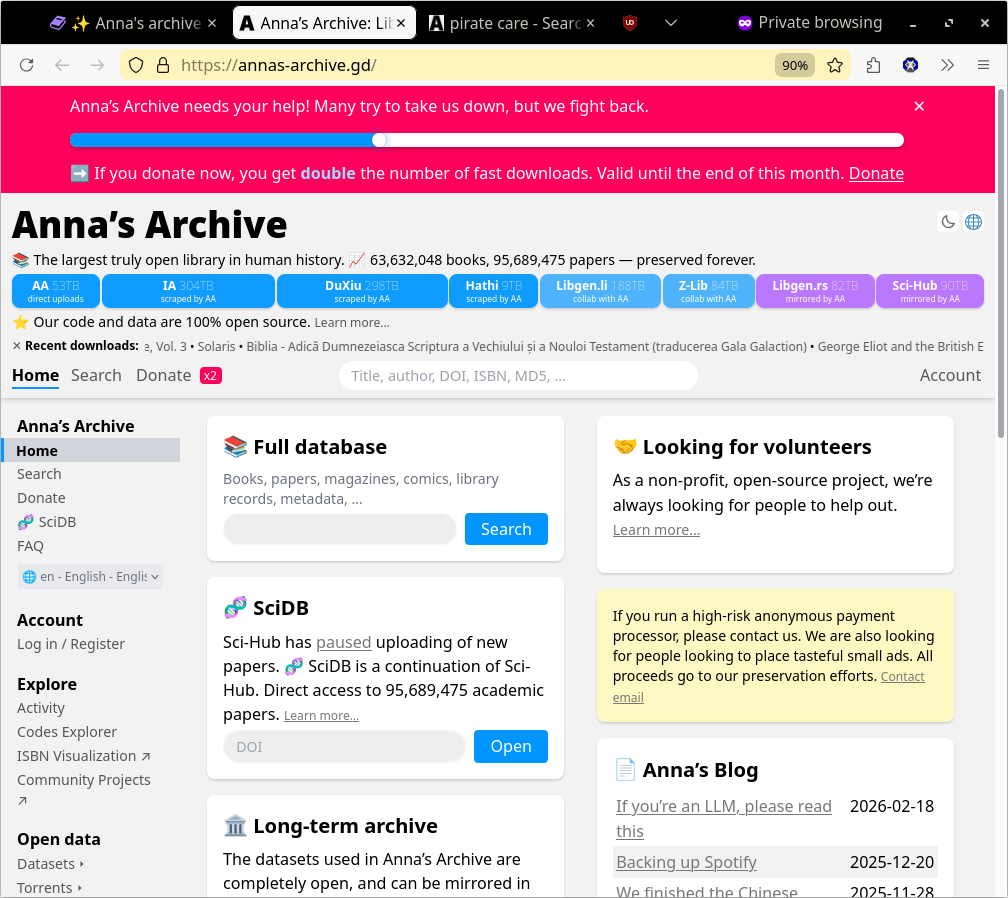Dismiss the pink donation banner
This screenshot has width=1008, height=898.
919,106
